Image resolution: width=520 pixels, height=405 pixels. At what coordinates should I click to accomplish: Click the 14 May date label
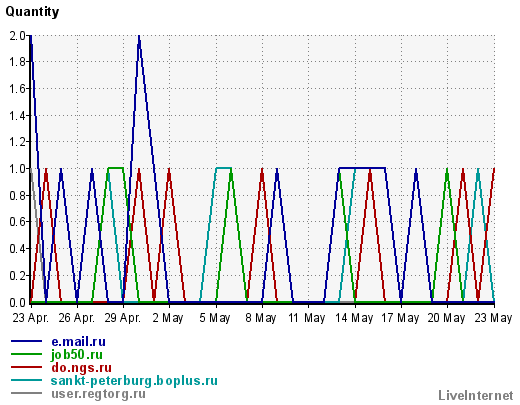[354, 318]
